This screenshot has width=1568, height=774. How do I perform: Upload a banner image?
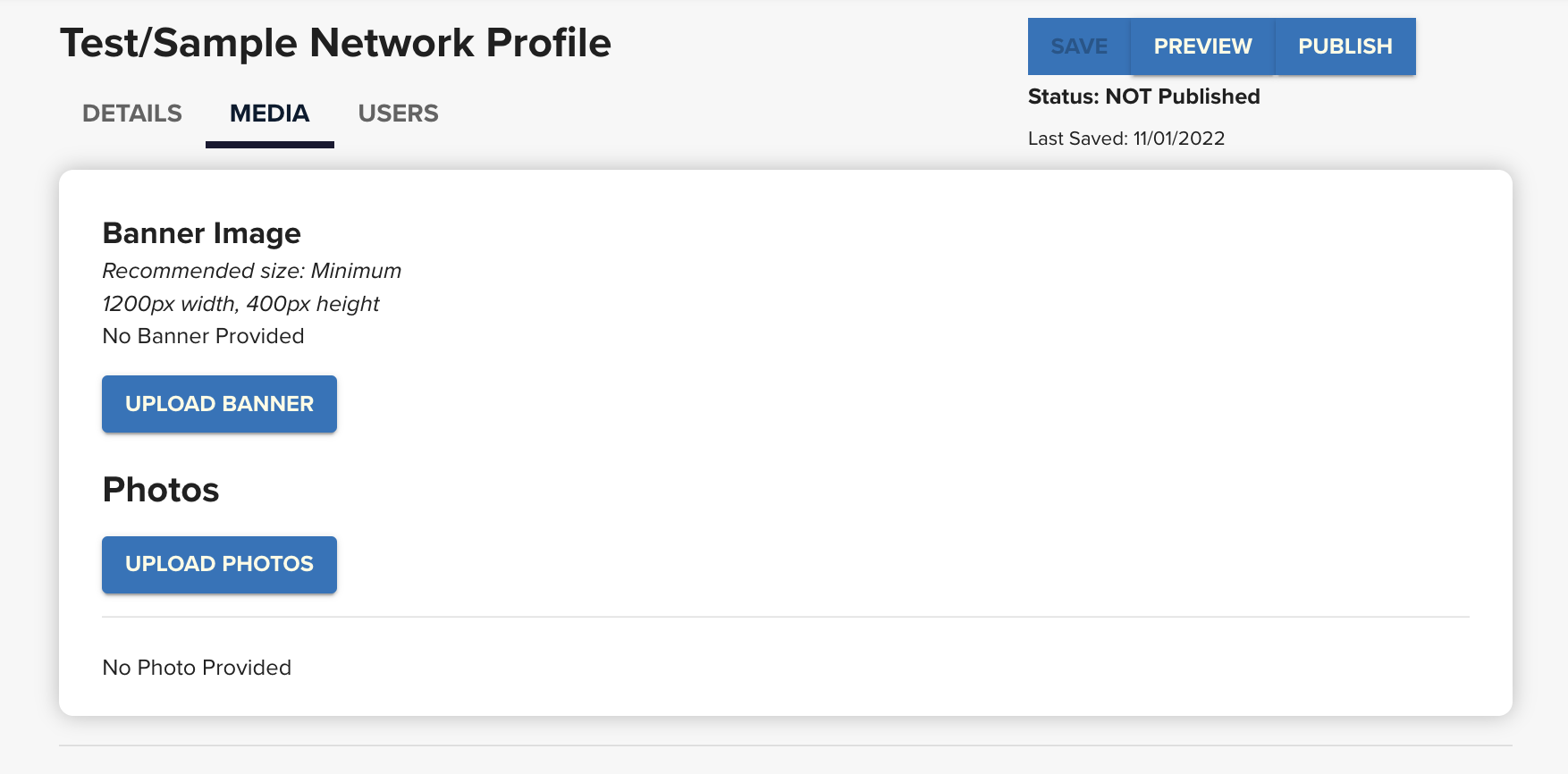coord(219,404)
